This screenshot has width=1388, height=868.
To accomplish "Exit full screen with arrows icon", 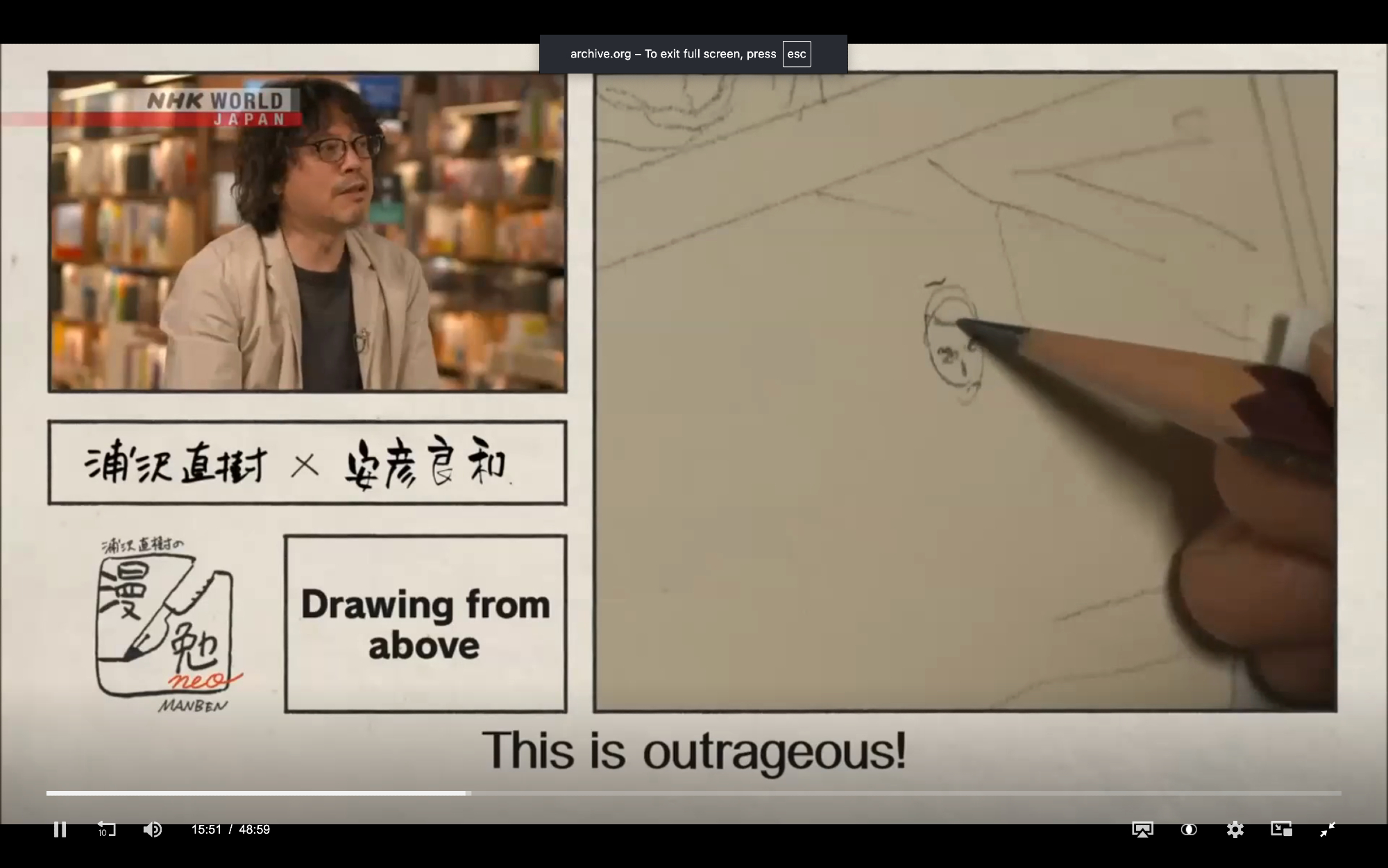I will (x=1327, y=829).
